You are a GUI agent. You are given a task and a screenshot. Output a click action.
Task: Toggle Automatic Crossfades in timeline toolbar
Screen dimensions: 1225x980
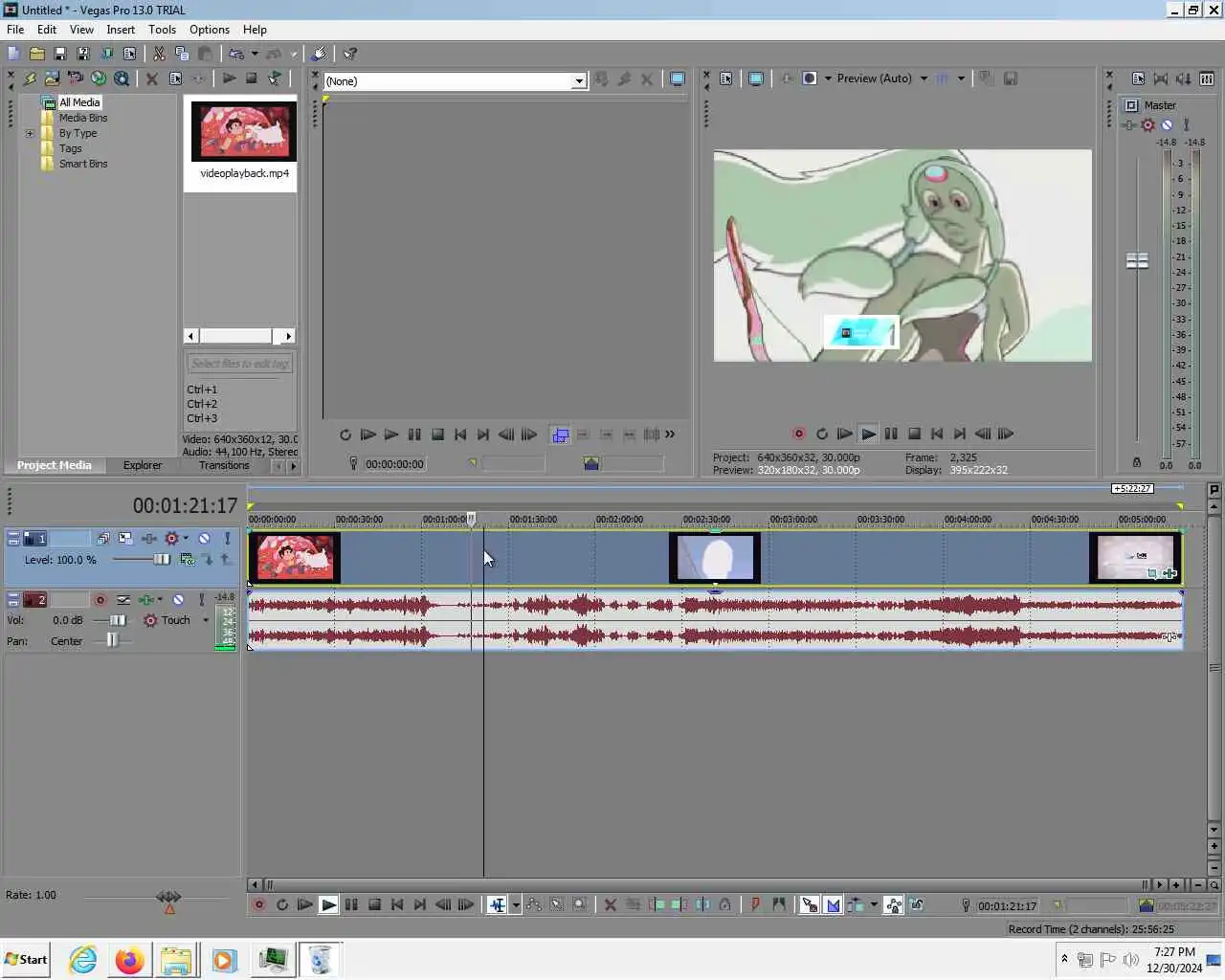pyautogui.click(x=833, y=904)
